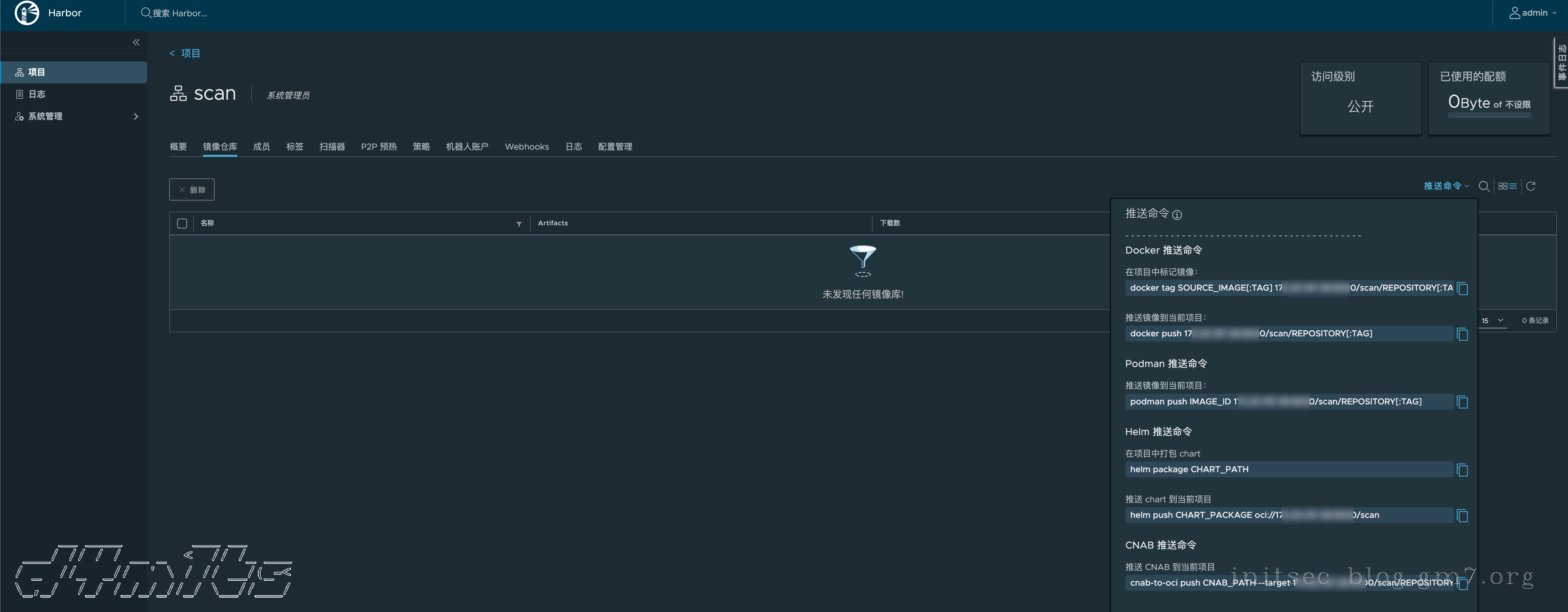Click the repository search magnifier icon

tap(1484, 186)
